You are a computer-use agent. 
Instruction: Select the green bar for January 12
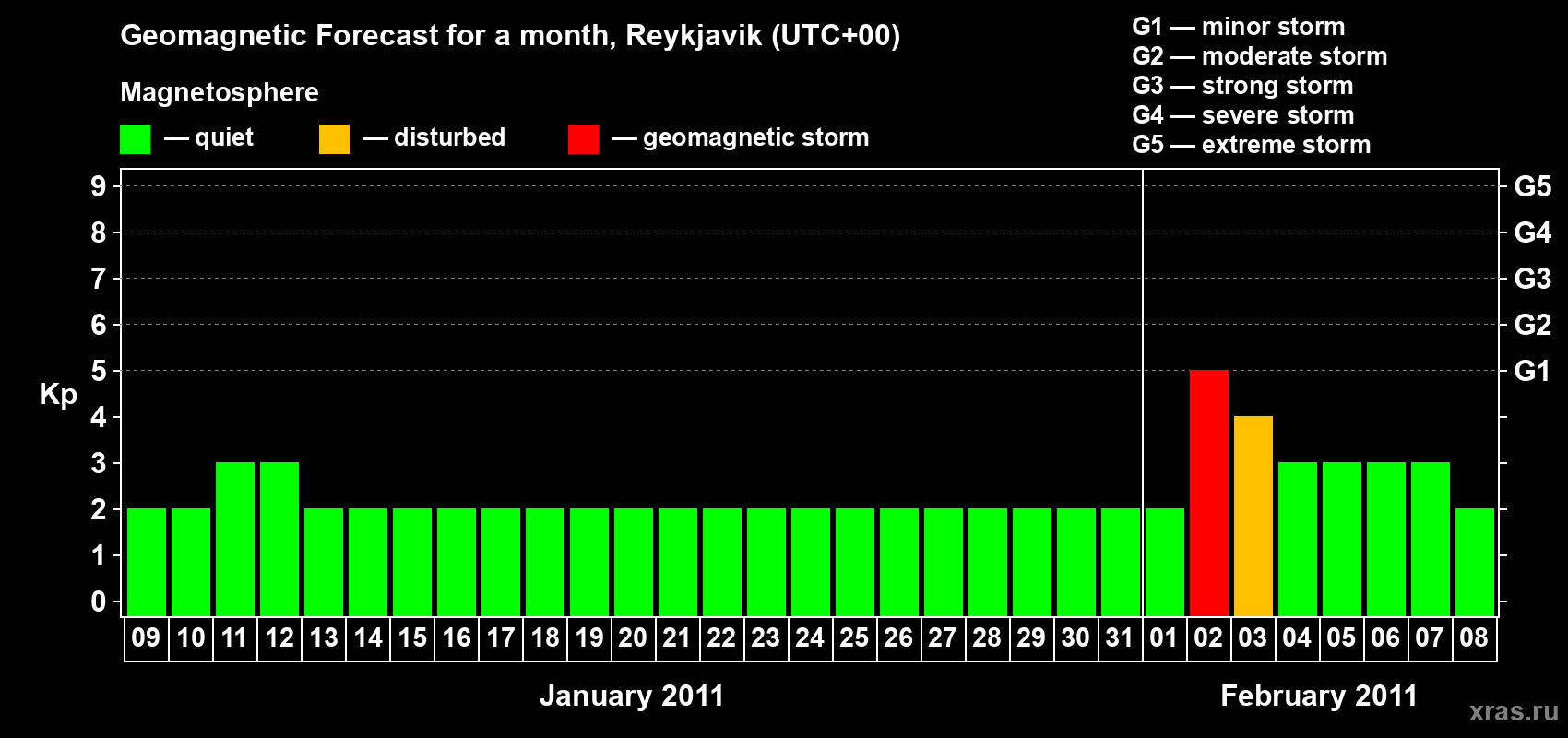point(279,539)
